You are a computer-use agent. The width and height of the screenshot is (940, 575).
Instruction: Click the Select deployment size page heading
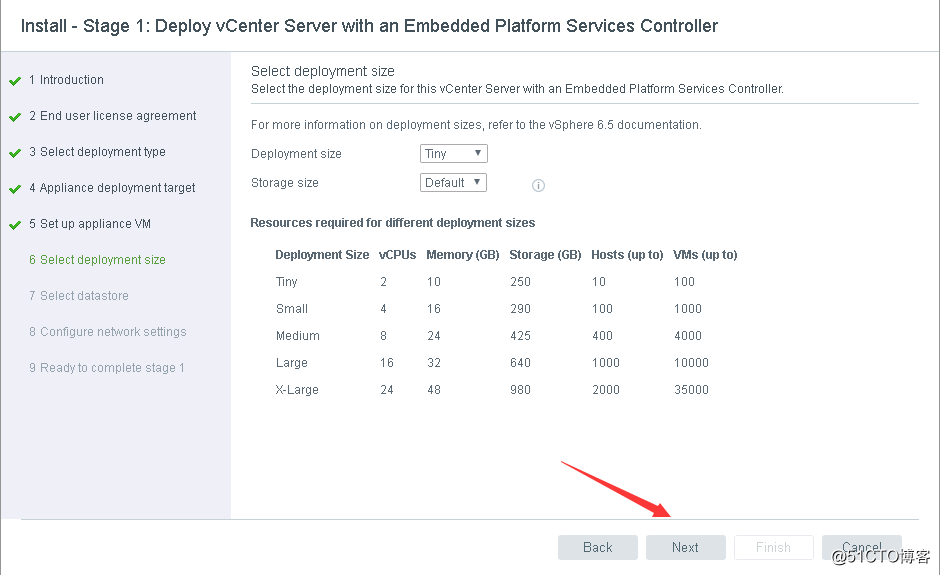(323, 71)
